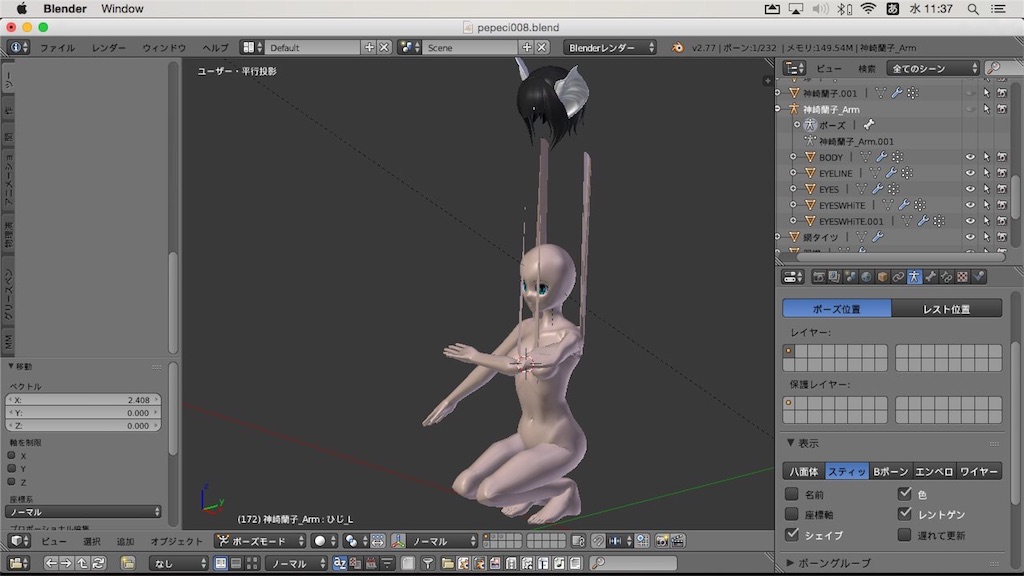
Task: Toggle renderability camera icon for BODY
Action: point(1002,157)
